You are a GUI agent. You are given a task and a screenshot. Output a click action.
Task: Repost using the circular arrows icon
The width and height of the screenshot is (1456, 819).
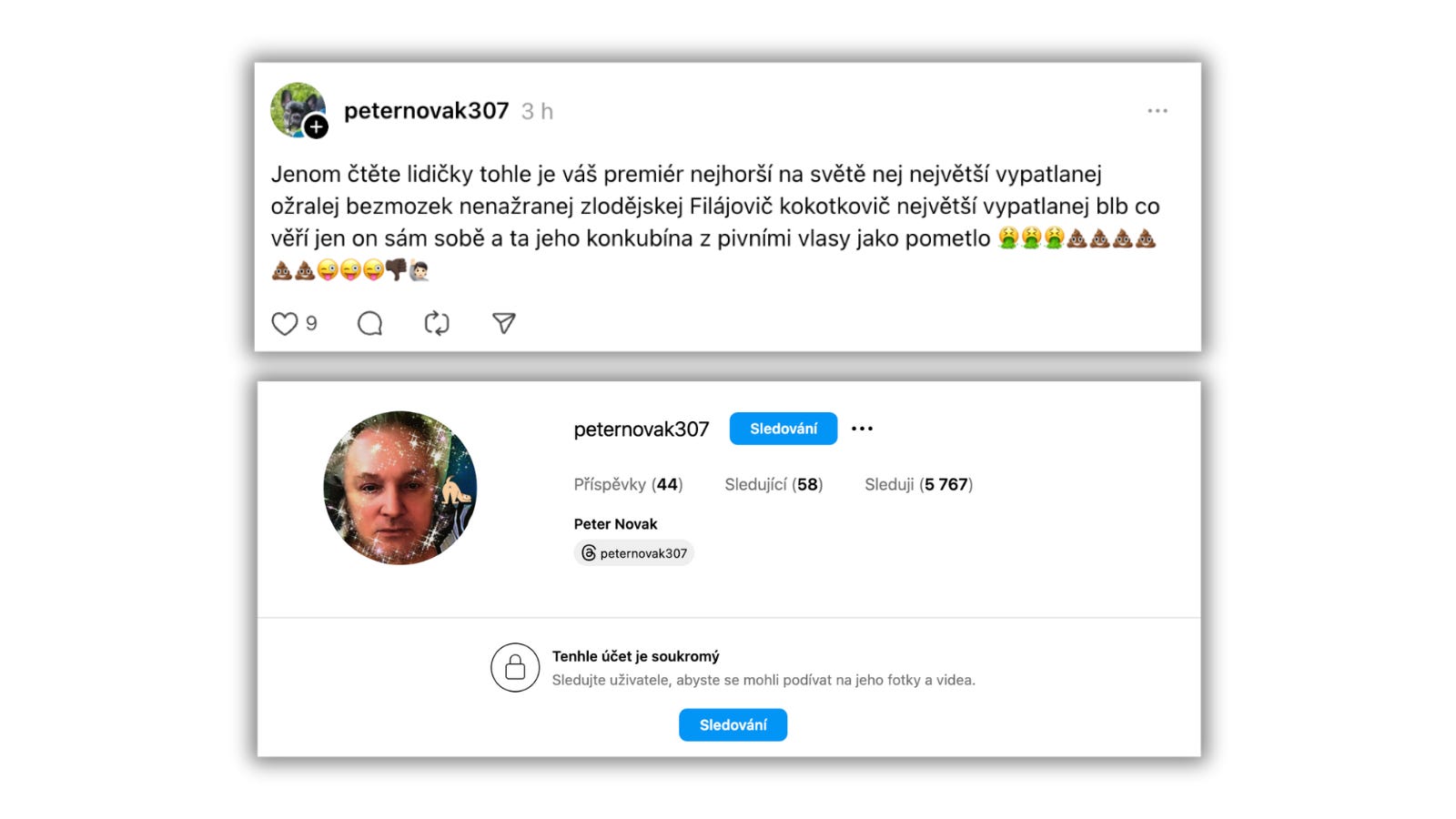pos(437,323)
